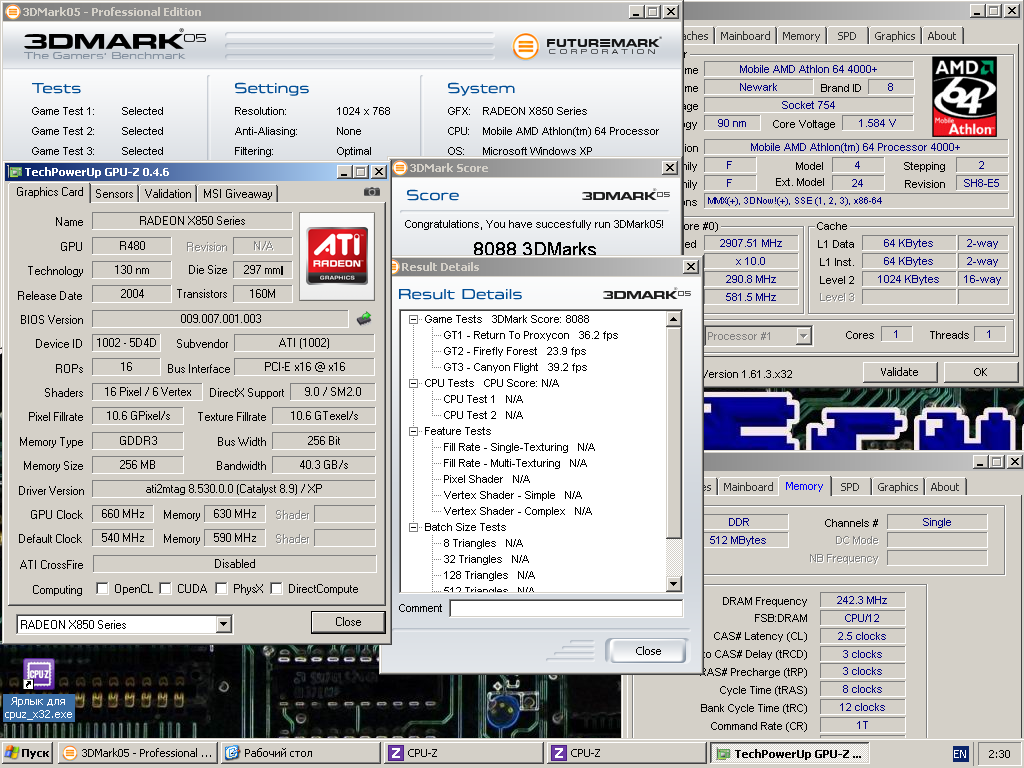Open SPD tab in upper CPU-Z window
This screenshot has height=768, width=1024.
846,36
